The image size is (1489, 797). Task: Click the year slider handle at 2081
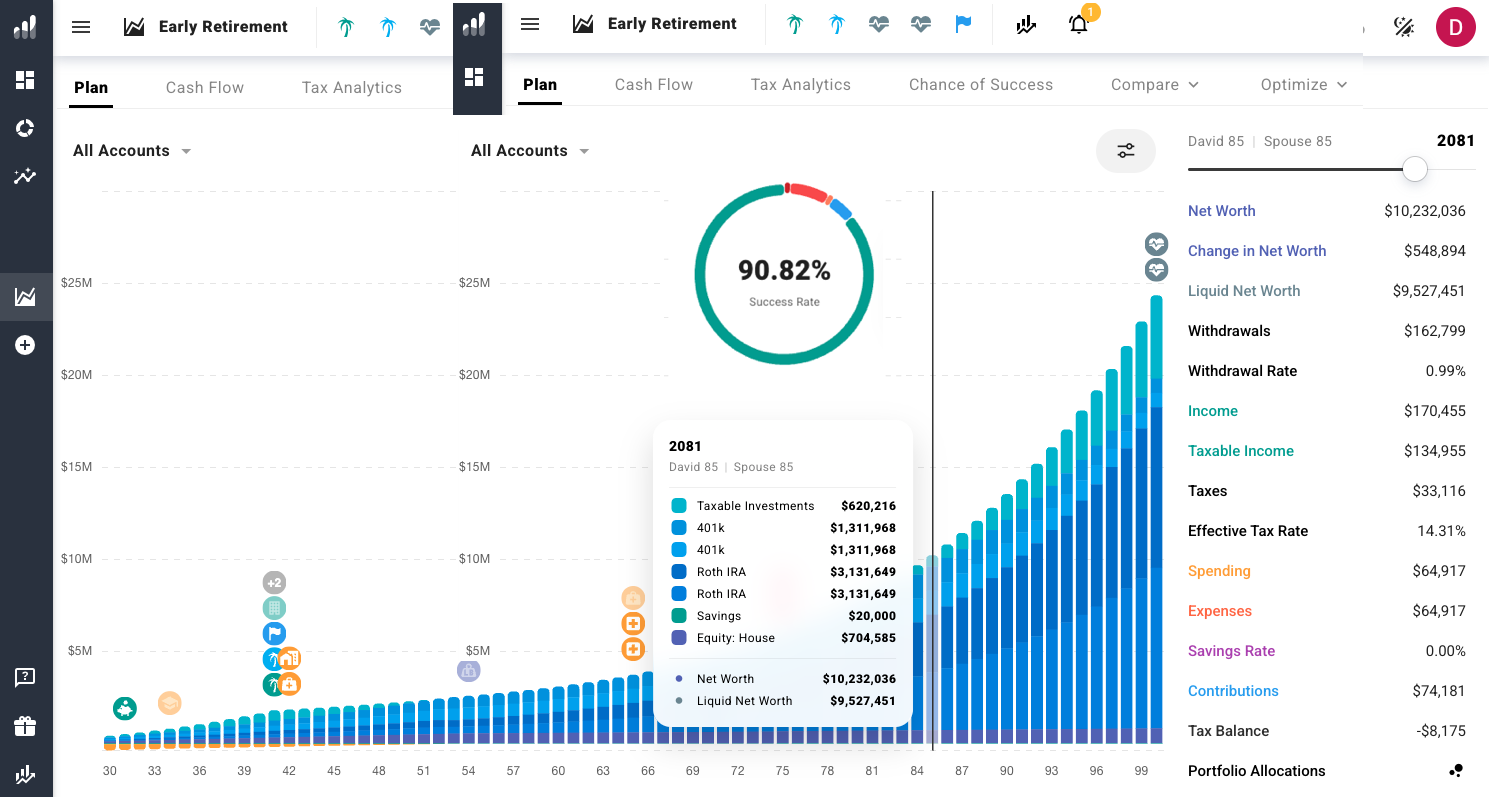1415,169
